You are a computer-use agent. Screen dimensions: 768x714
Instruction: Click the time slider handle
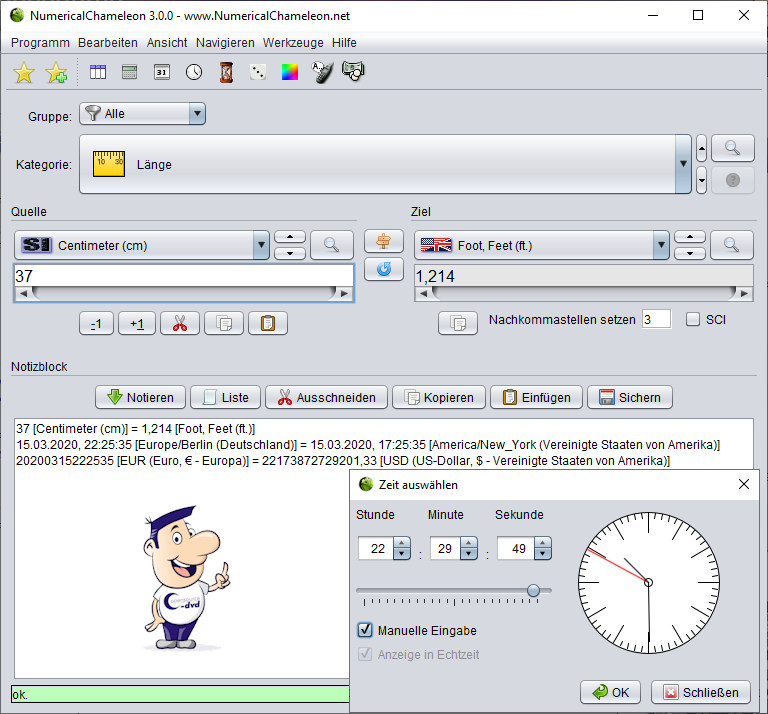pyautogui.click(x=533, y=590)
